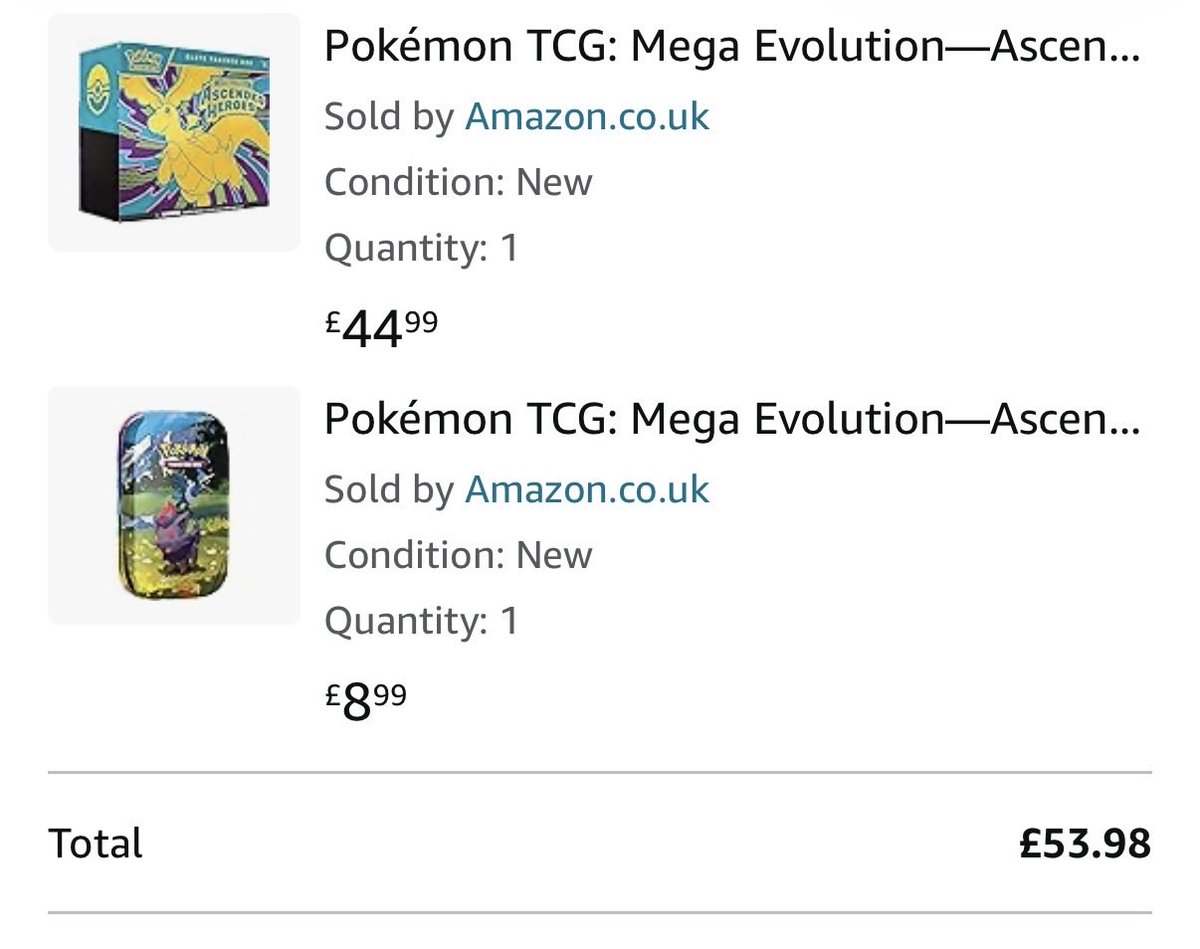Screen dimensions: 1200x949
Task: Select 'Condition: New' under the first item
Action: click(458, 182)
